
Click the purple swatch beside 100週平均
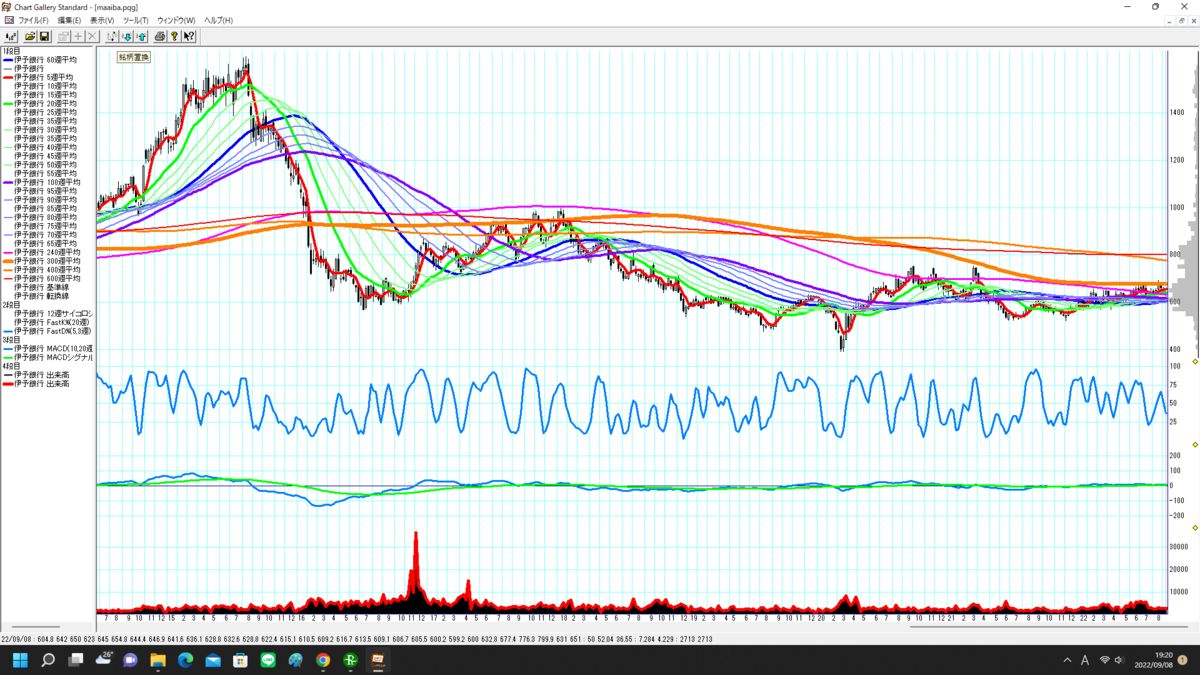pos(7,182)
